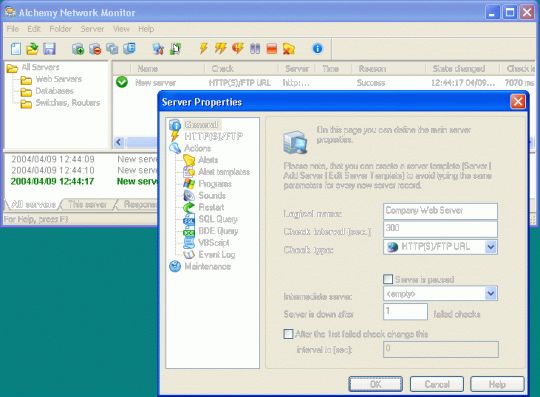Toggle Server is paused checkbox
This screenshot has width=540, height=397.
(x=388, y=279)
